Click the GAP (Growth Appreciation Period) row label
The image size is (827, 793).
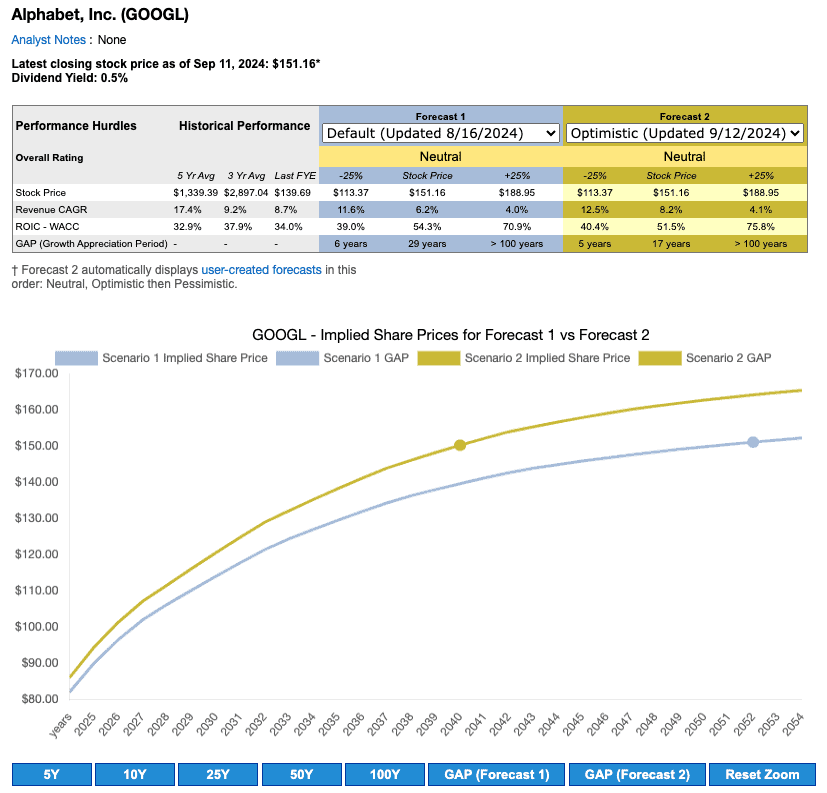[91, 244]
